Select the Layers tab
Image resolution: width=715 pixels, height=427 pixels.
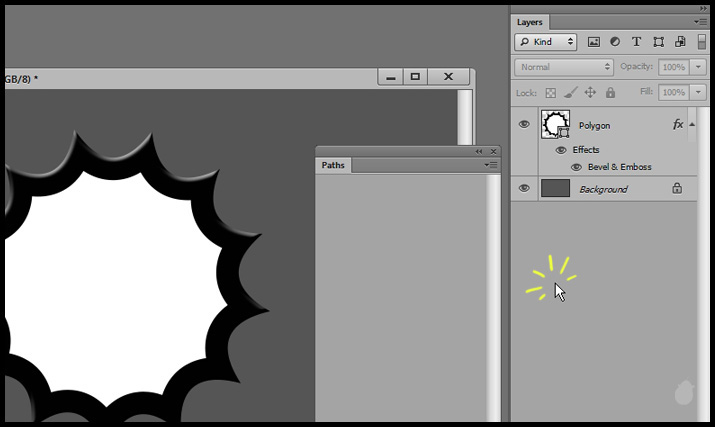tap(530, 22)
